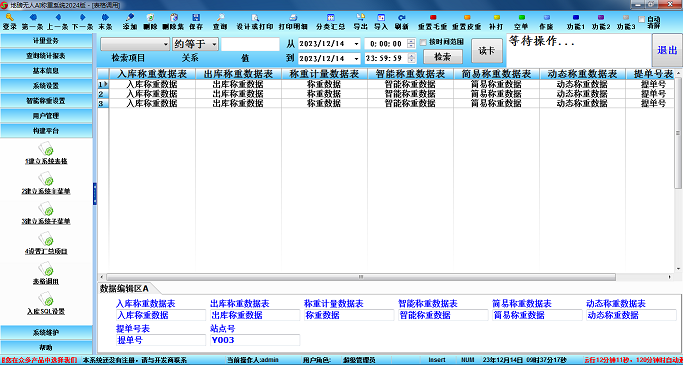683x365 pixels.
Task: Click the 登录 key icon
Action: pyautogui.click(x=10, y=17)
